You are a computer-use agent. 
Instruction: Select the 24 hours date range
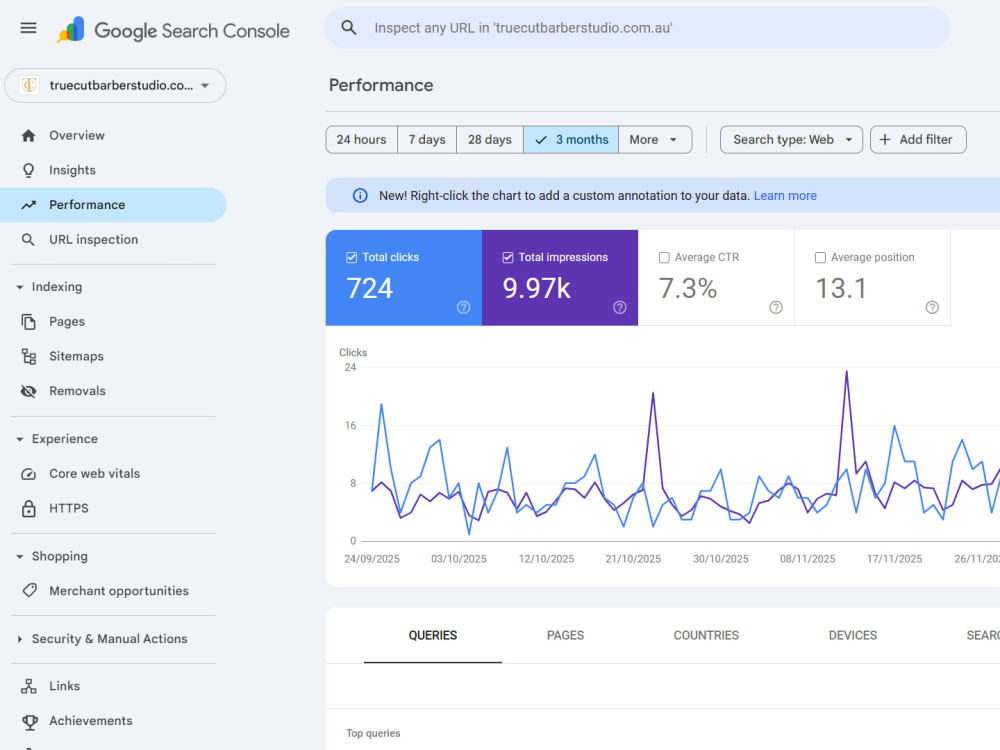[x=362, y=140]
